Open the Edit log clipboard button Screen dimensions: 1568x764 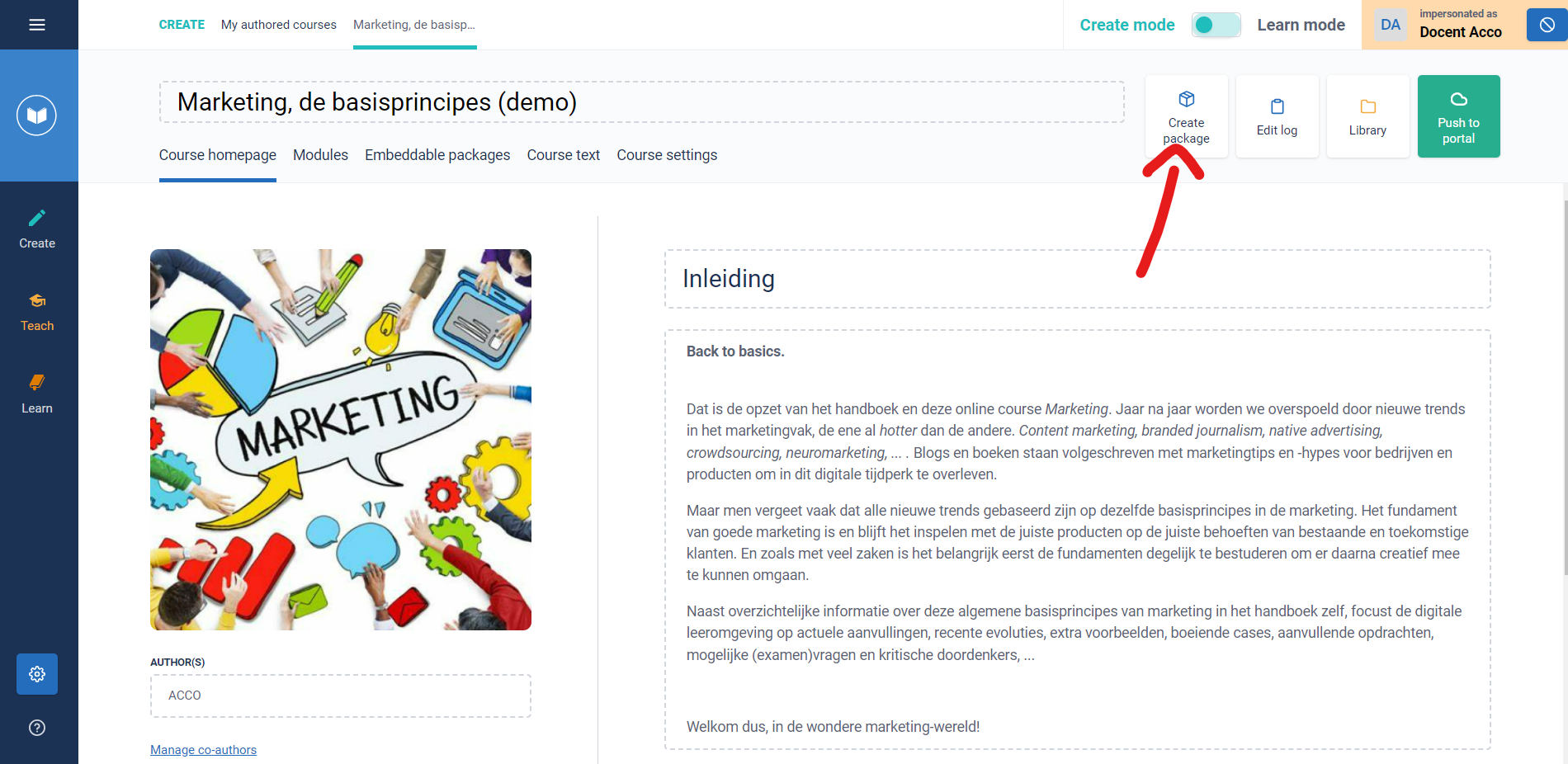coord(1278,116)
